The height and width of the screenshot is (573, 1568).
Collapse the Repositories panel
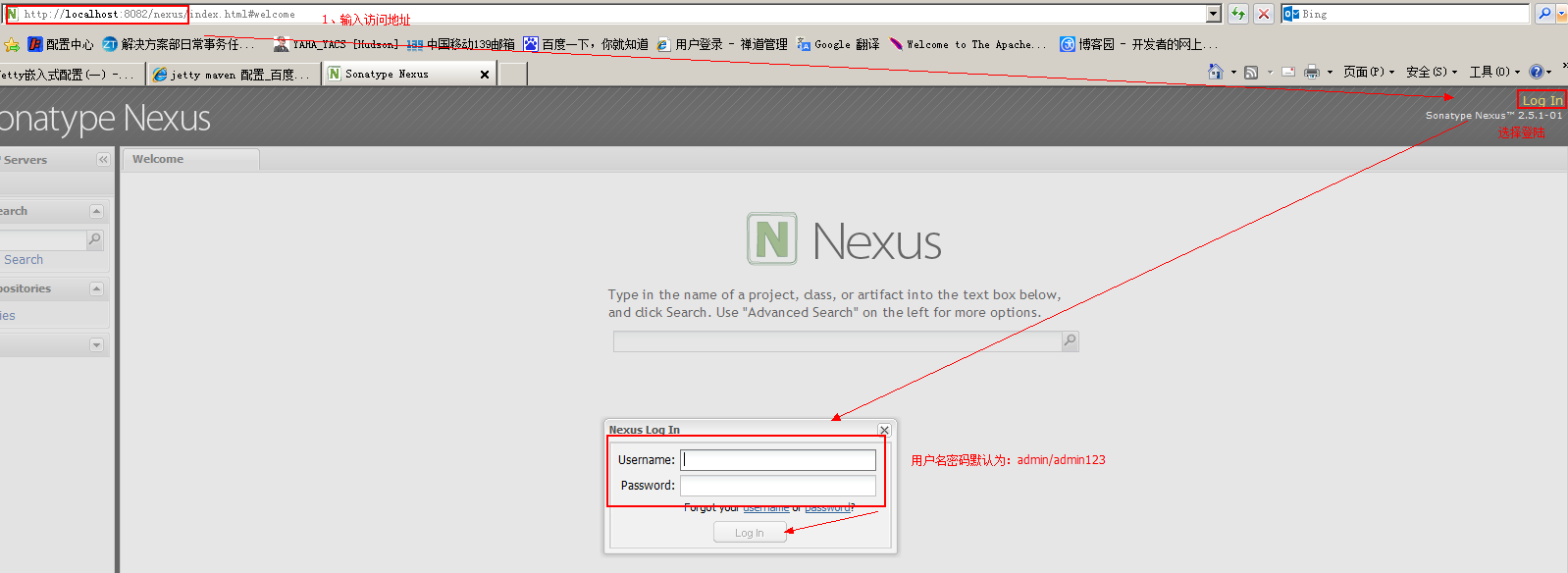click(96, 288)
